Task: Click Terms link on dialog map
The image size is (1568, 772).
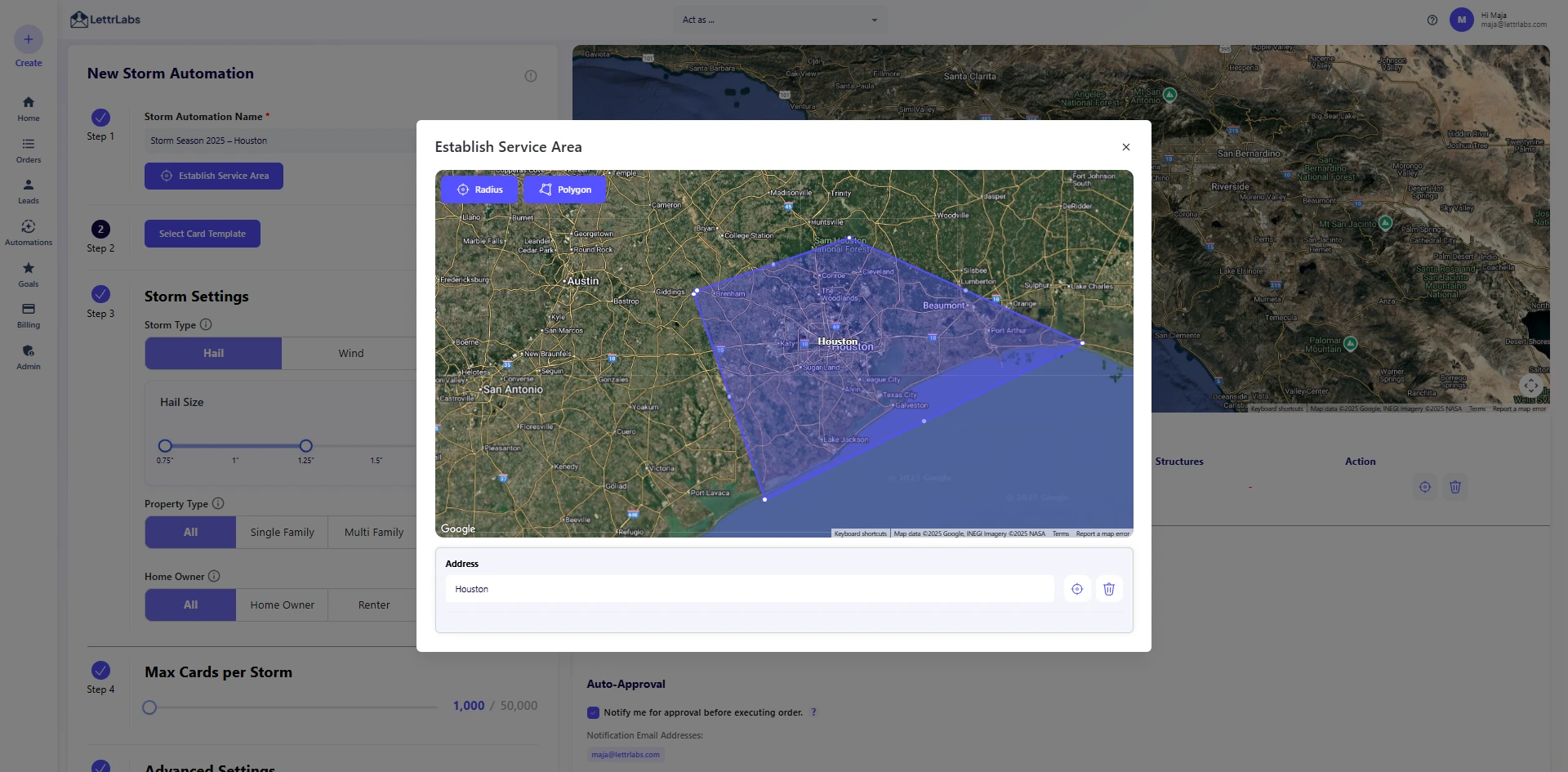Action: point(1060,533)
